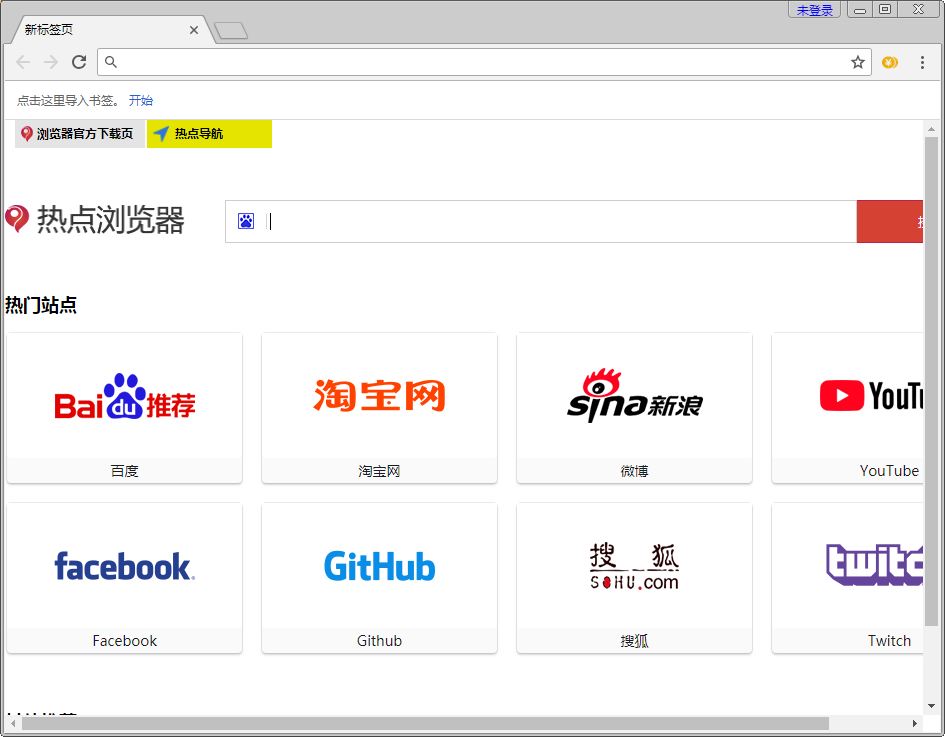Click the 热点浏览器 logo
945x737 pixels.
95,219
